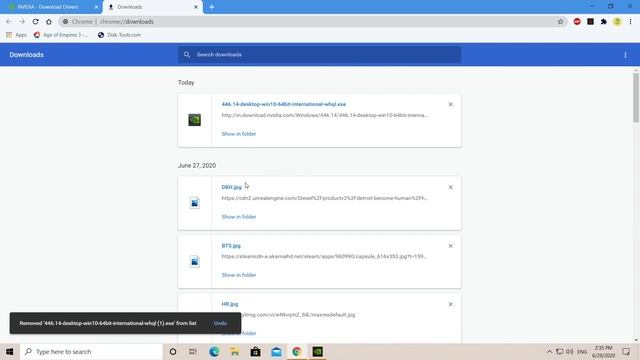Open the DBH.jpg download link

231,187
